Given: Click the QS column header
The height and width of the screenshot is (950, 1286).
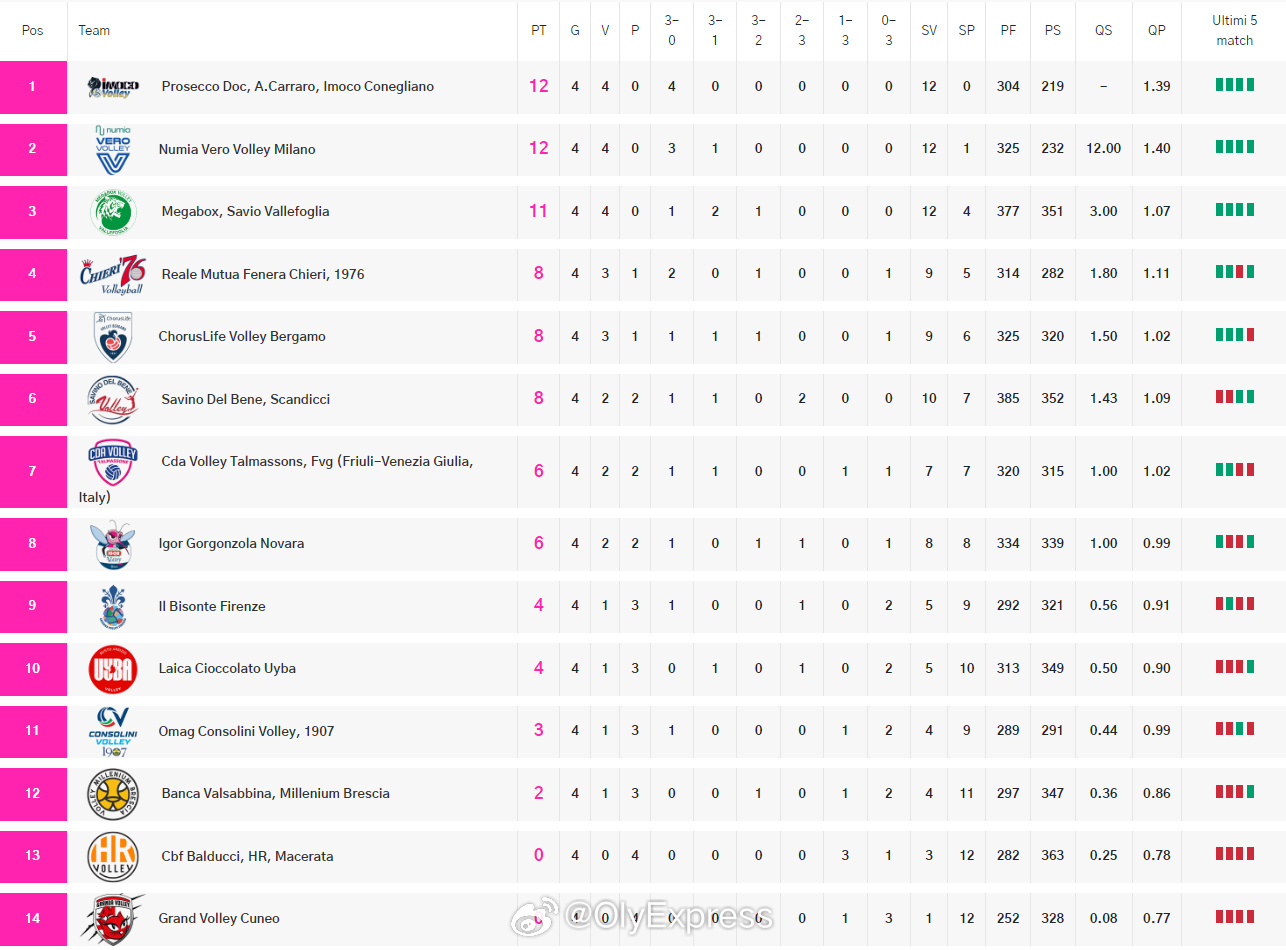Looking at the screenshot, I should click(1103, 31).
